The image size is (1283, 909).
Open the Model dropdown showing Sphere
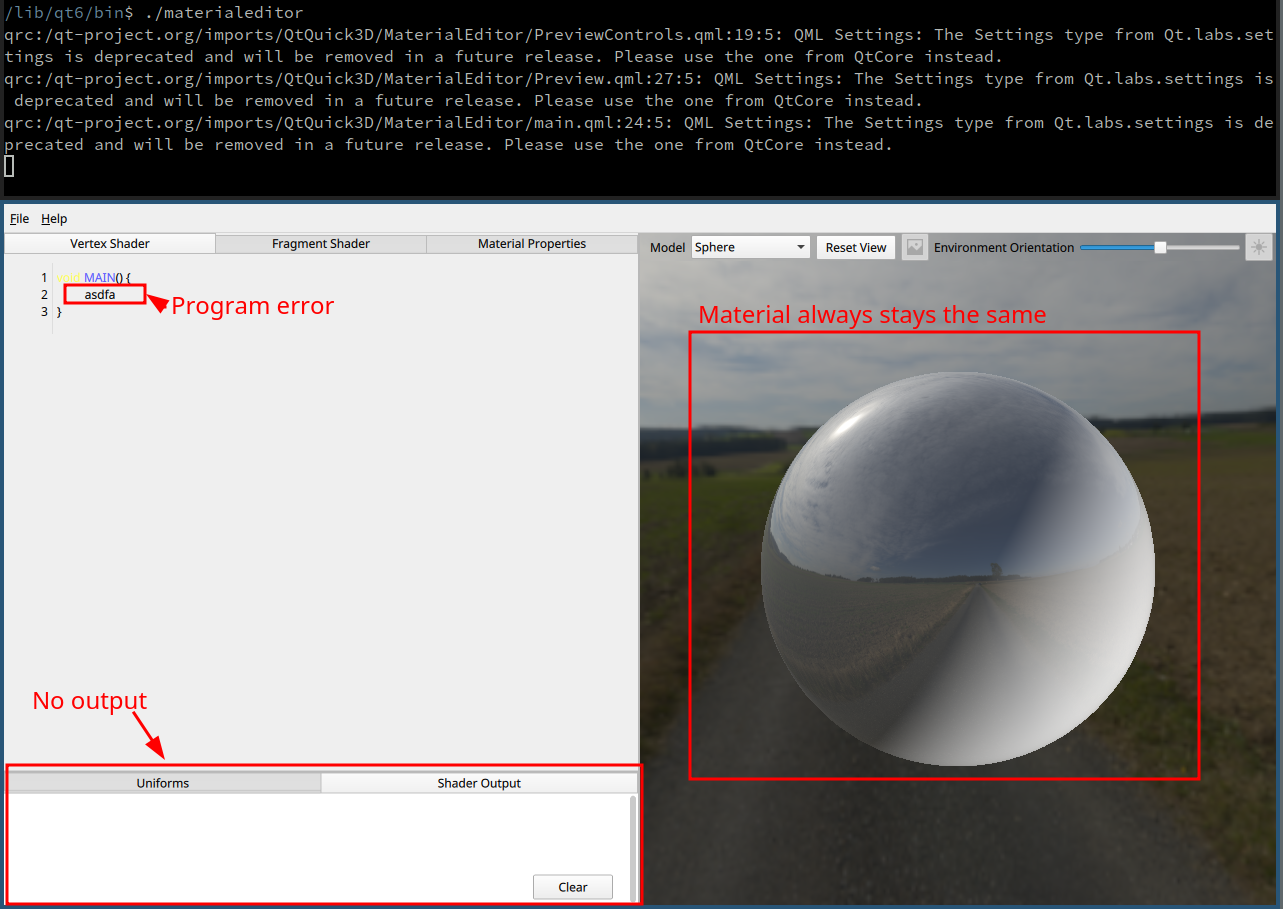[750, 247]
